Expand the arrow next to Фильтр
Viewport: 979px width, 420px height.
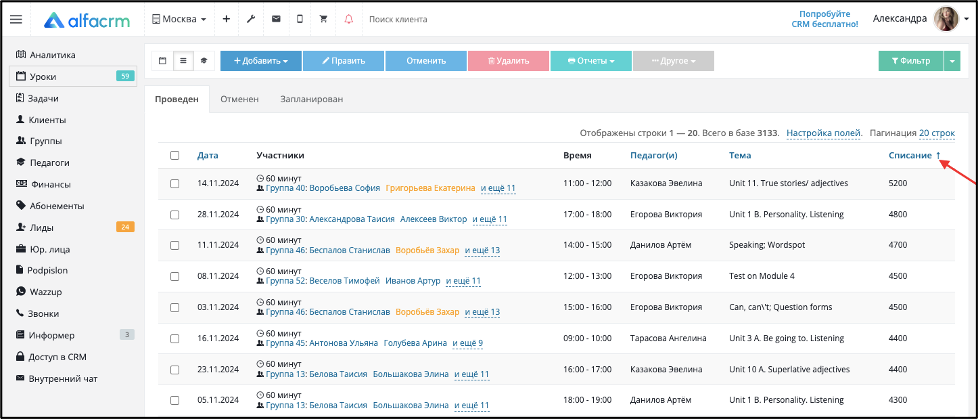point(952,61)
